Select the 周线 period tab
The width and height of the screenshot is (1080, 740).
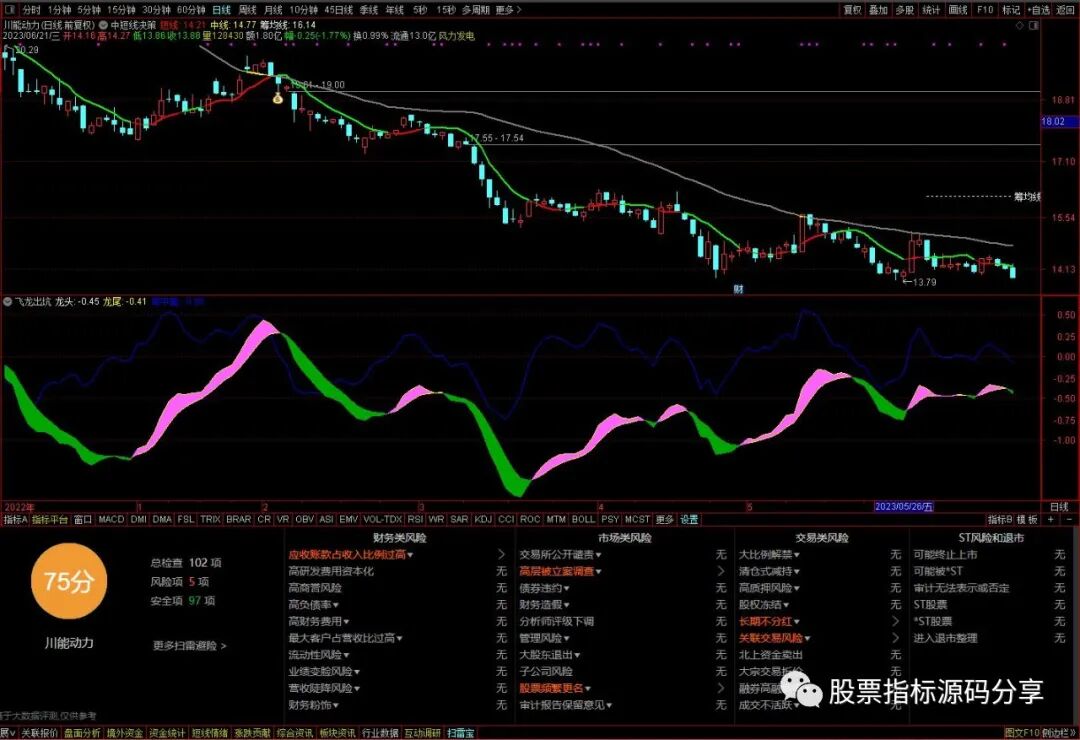tap(247, 10)
